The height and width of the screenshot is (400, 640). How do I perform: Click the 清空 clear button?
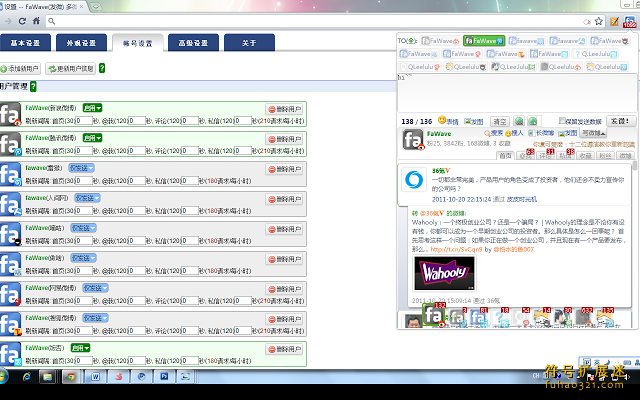[x=500, y=121]
